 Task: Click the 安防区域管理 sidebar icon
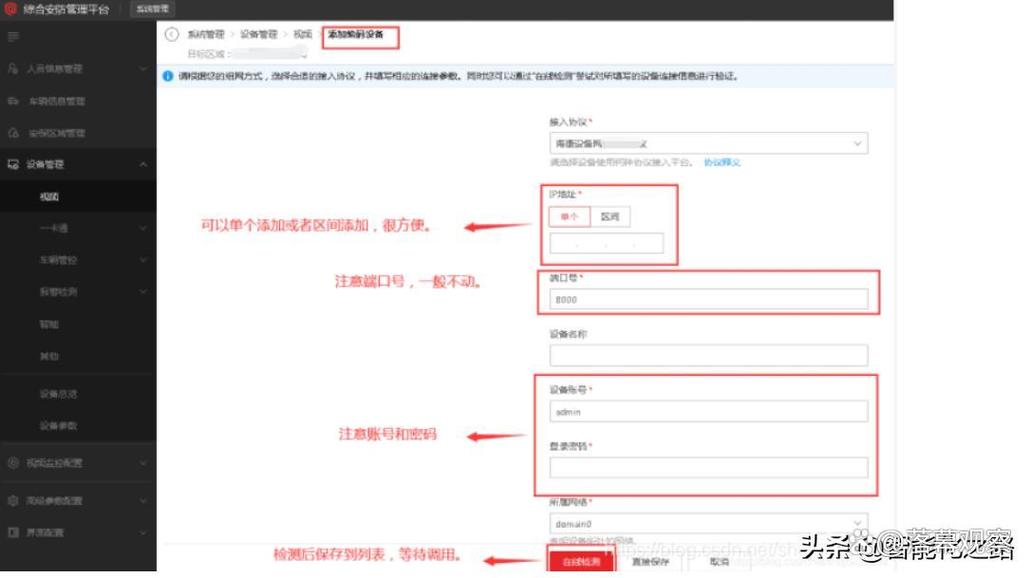pyautogui.click(x=13, y=133)
